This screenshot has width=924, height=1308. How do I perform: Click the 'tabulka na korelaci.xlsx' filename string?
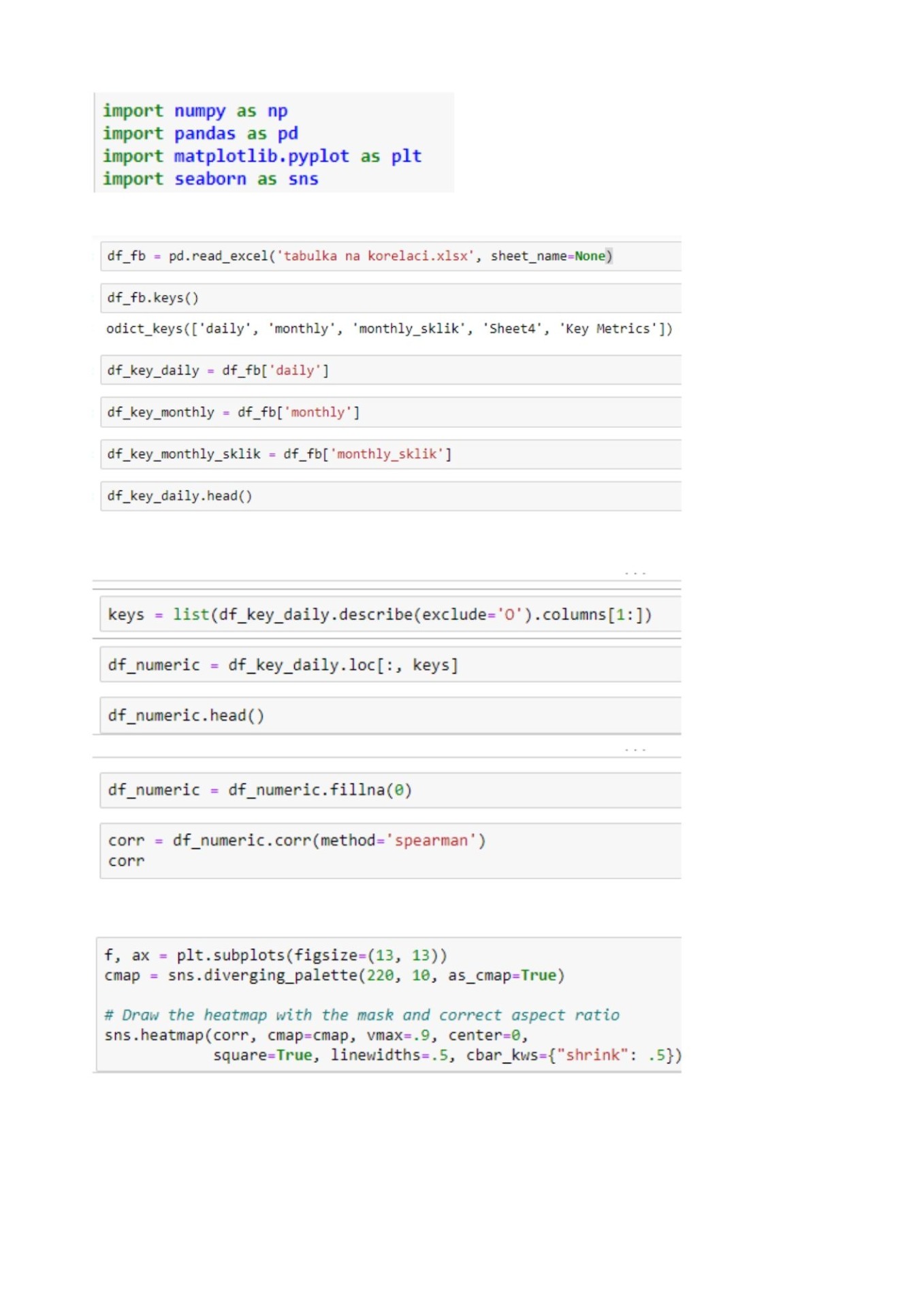375,257
